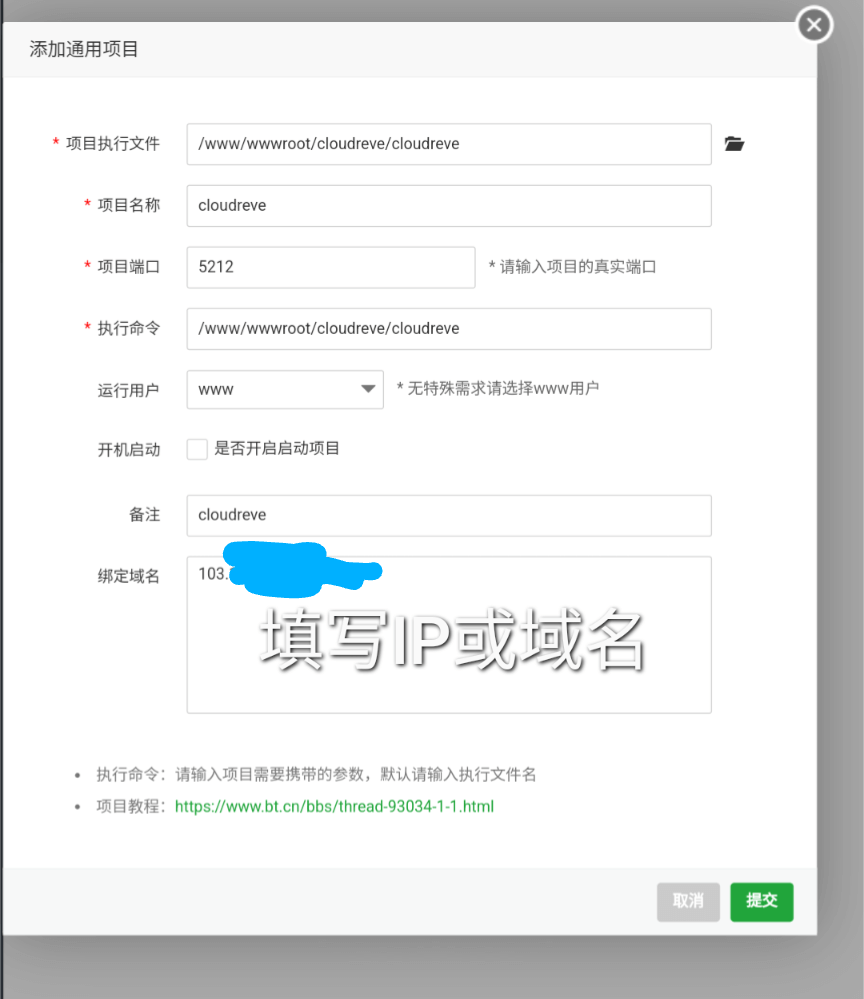
Task: Click the dialog close X icon
Action: [813, 25]
